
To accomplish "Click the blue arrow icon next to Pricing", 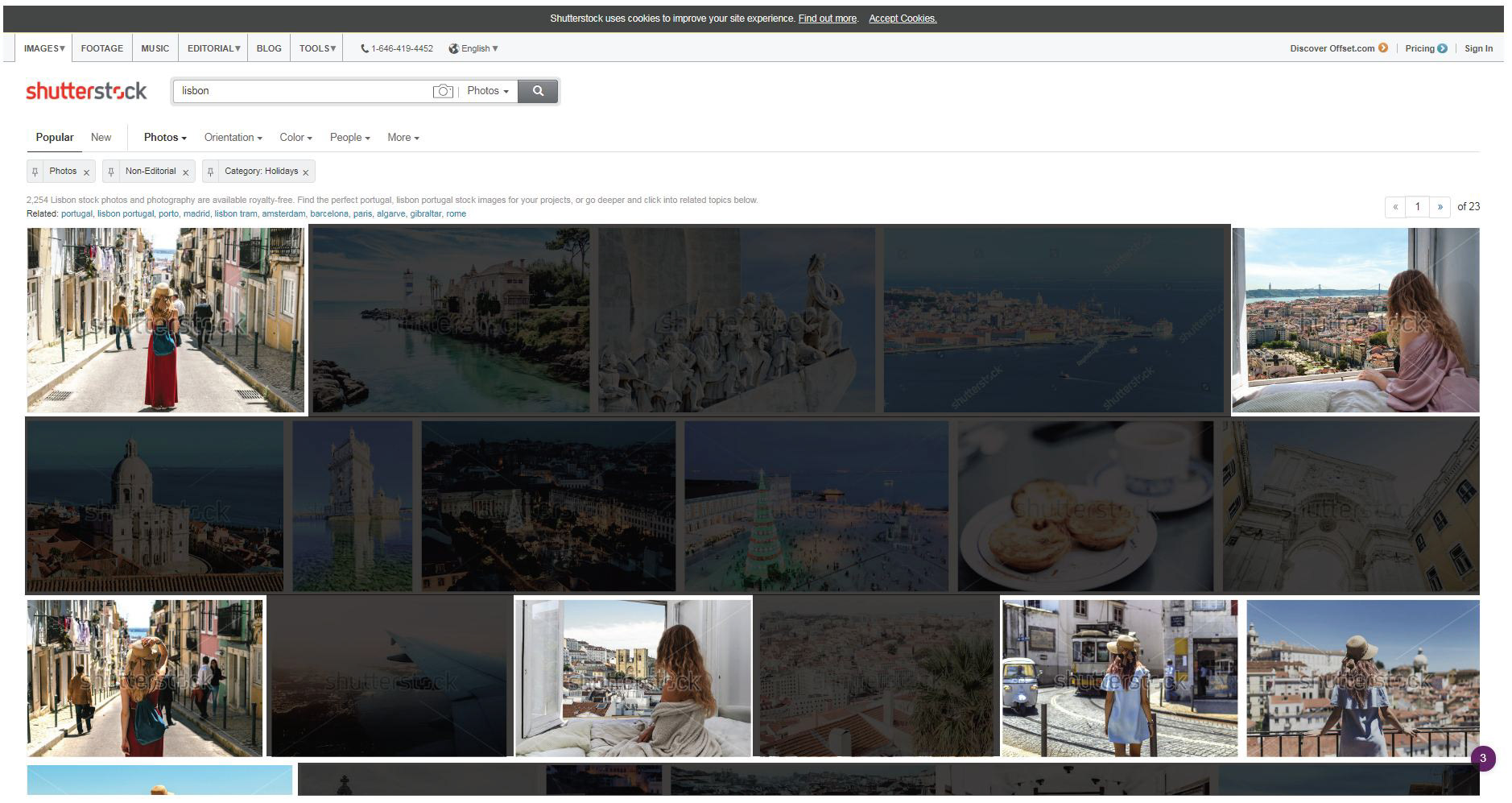I will (x=1442, y=48).
